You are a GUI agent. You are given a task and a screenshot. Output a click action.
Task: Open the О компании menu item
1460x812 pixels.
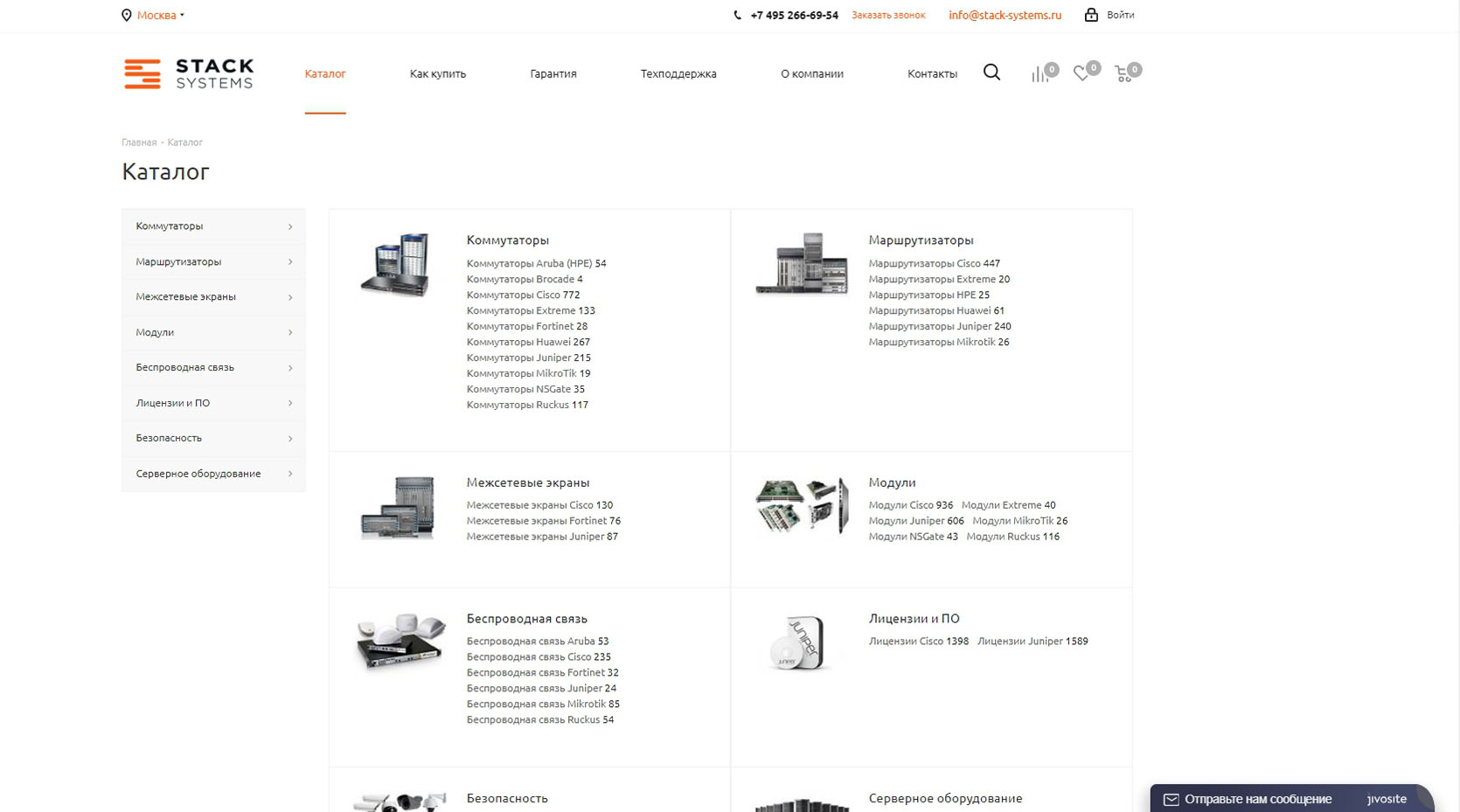pos(812,73)
